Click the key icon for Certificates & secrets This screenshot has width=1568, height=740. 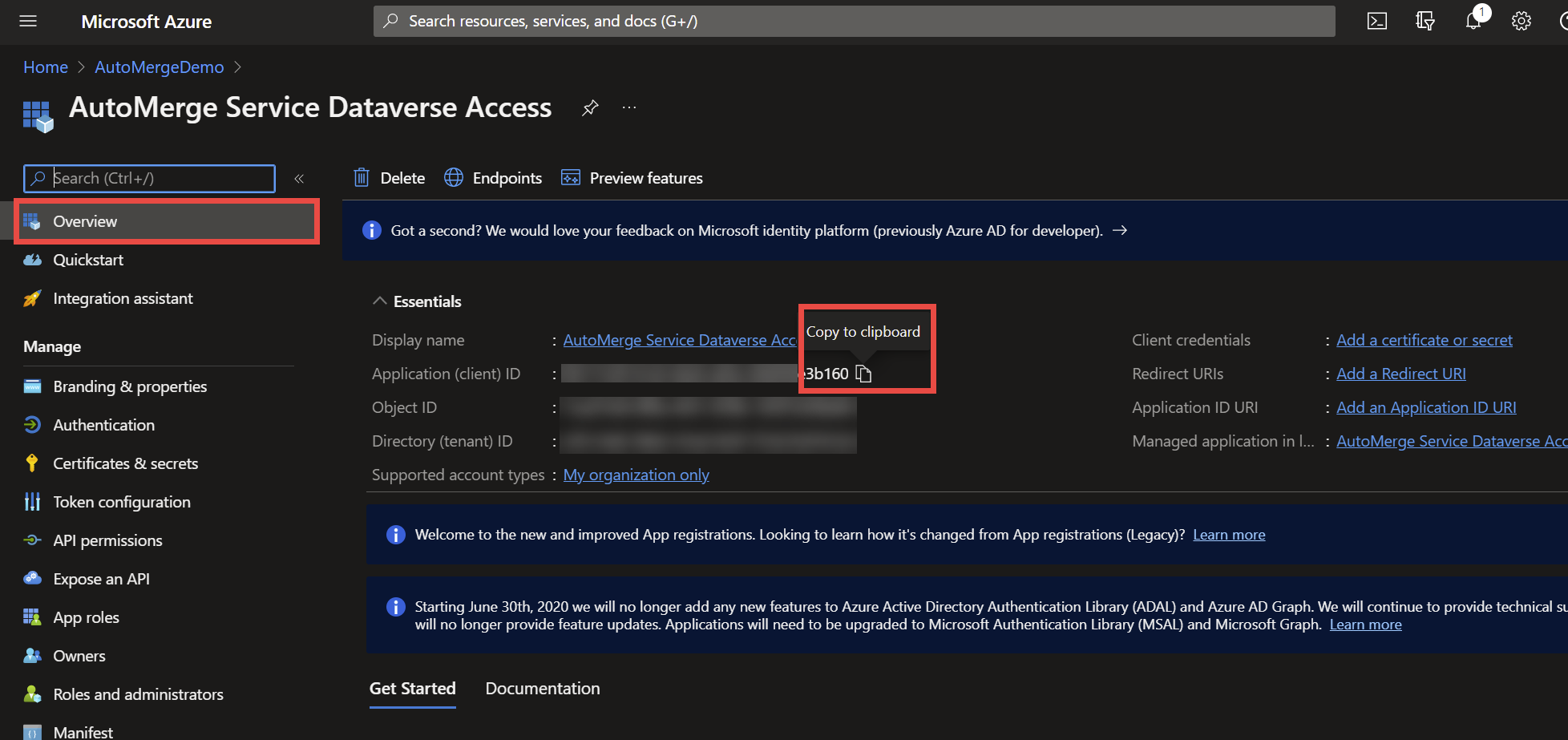32,463
